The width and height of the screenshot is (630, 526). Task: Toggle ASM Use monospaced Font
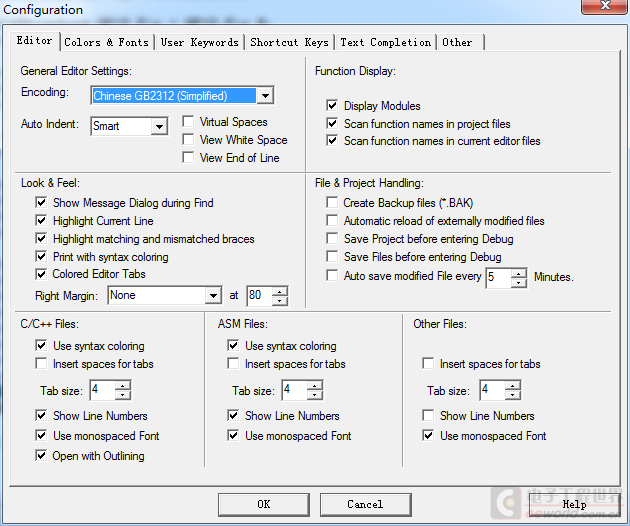pyautogui.click(x=233, y=436)
